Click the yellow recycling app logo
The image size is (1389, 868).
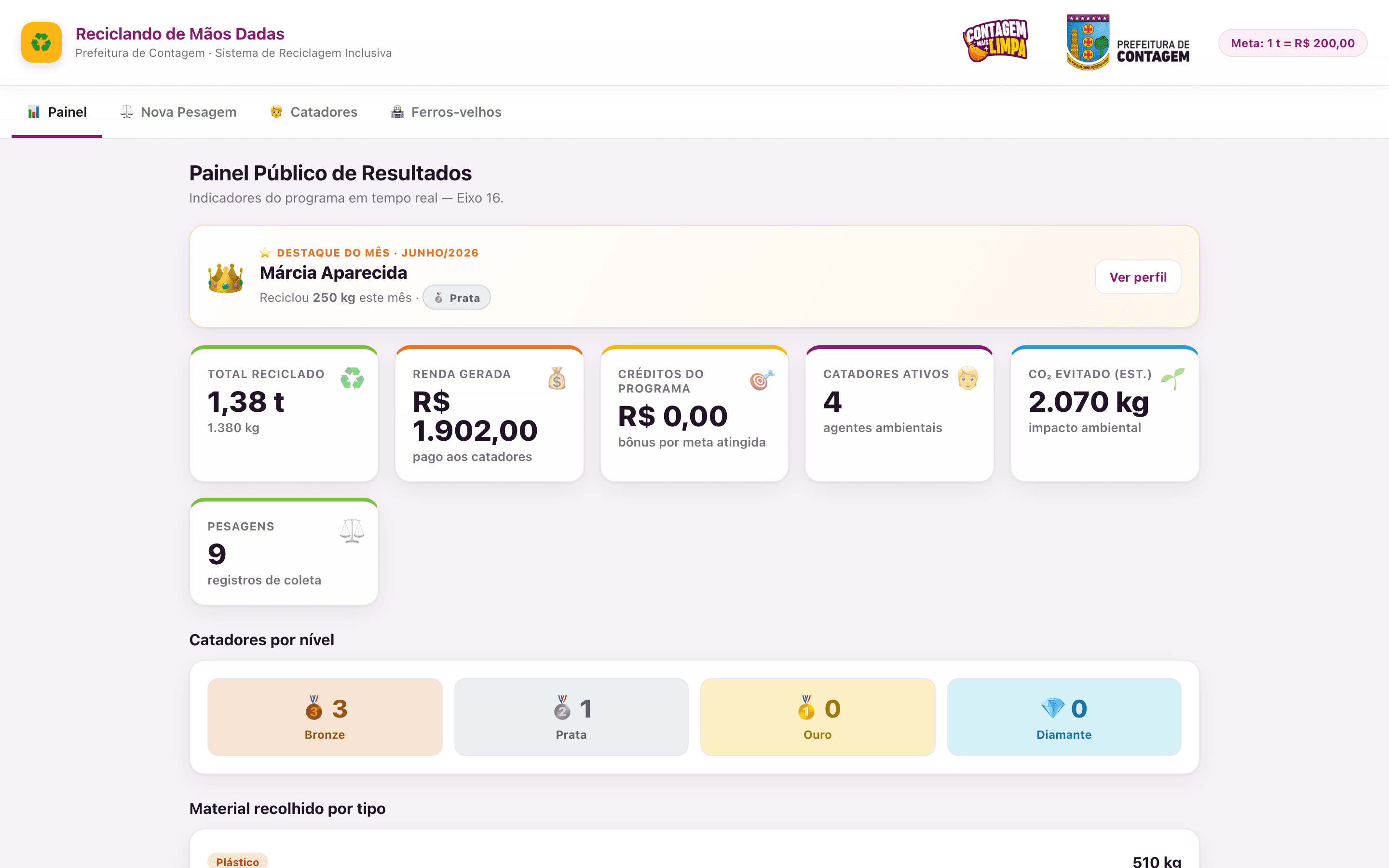pos(41,42)
